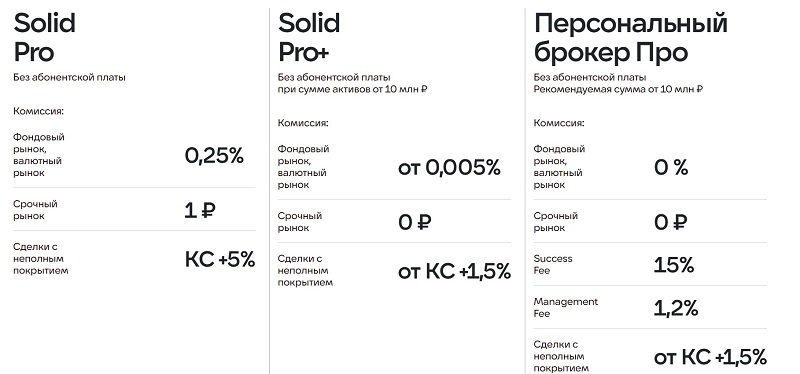Click 0 ₽ срочный рынок in Персональный брокер
Image resolution: width=800 pixels, height=374 pixels.
(670, 222)
